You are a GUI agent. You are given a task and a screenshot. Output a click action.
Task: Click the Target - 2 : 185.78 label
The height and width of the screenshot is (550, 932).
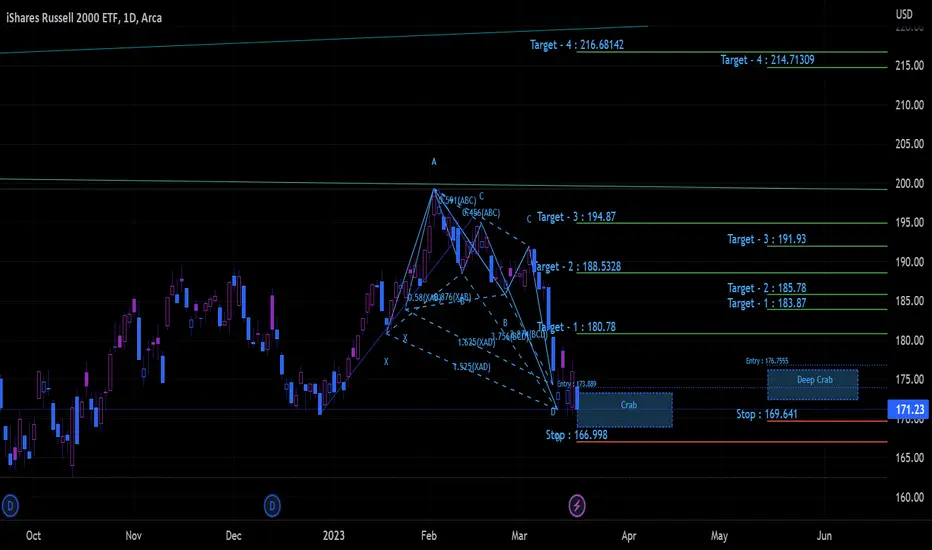pos(767,288)
